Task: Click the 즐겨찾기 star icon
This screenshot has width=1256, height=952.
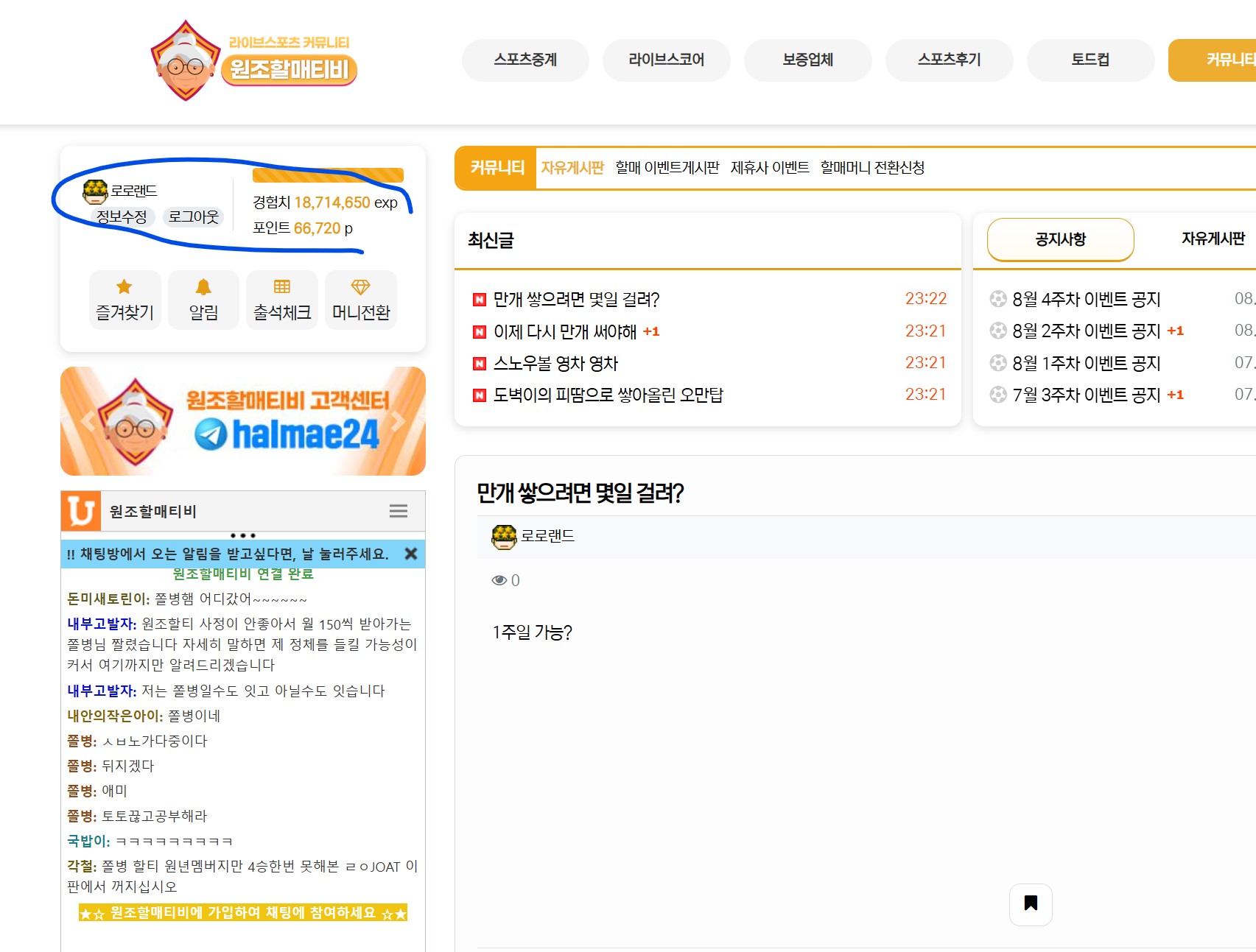Action: (124, 287)
